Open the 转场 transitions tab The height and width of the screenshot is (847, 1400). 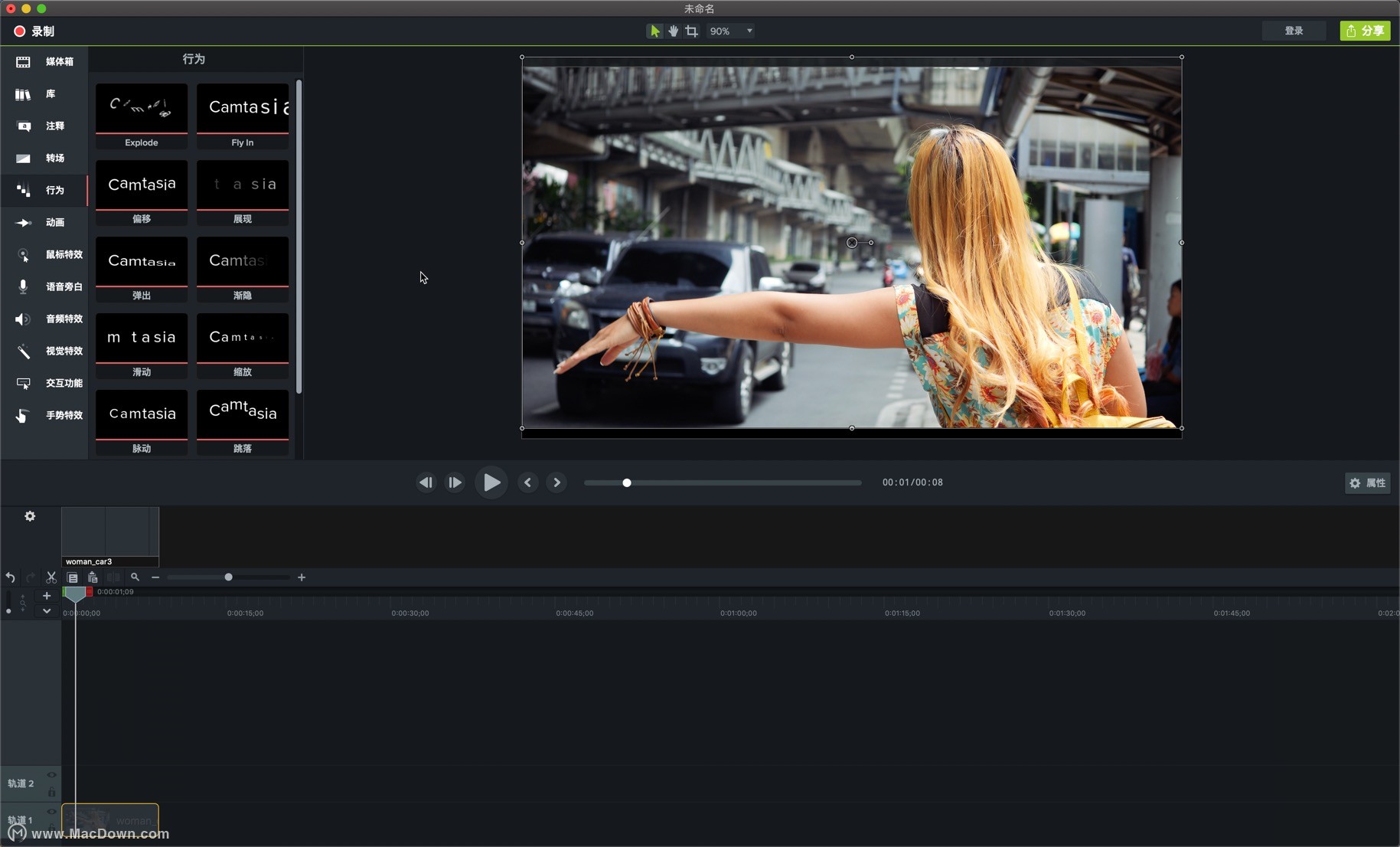click(x=44, y=158)
